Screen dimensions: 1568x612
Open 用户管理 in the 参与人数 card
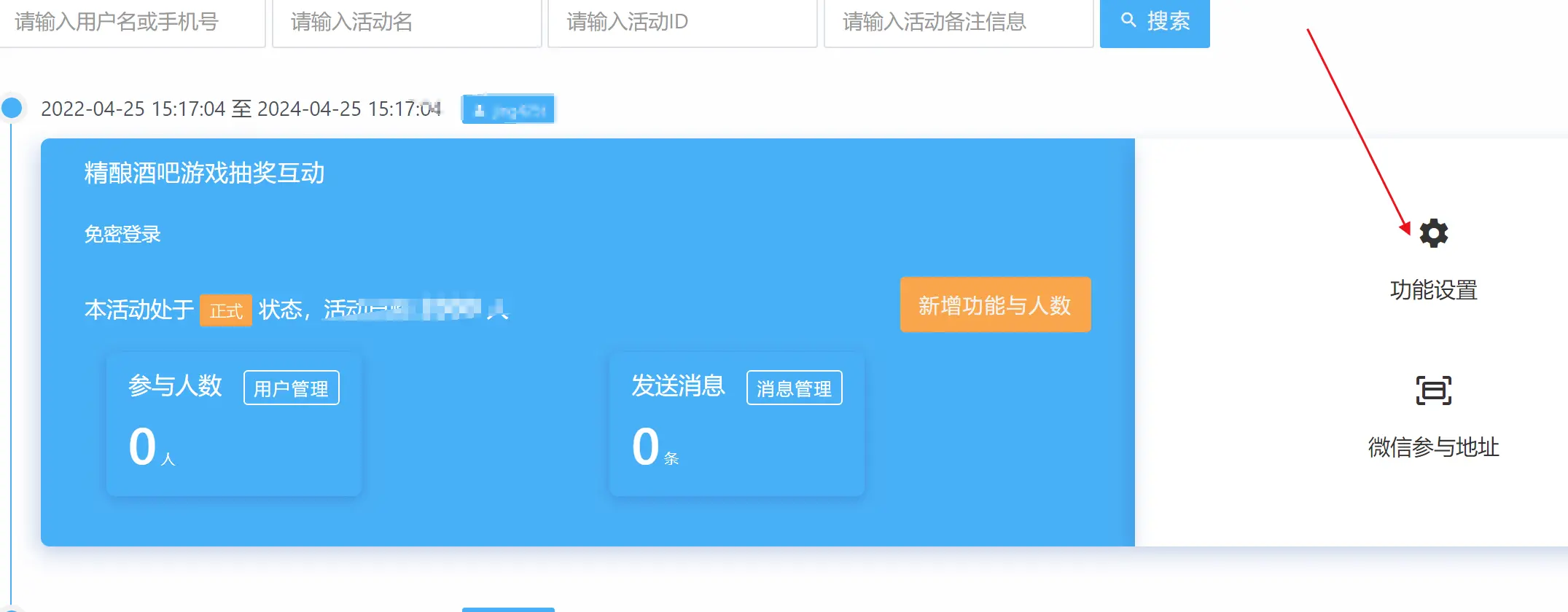291,388
